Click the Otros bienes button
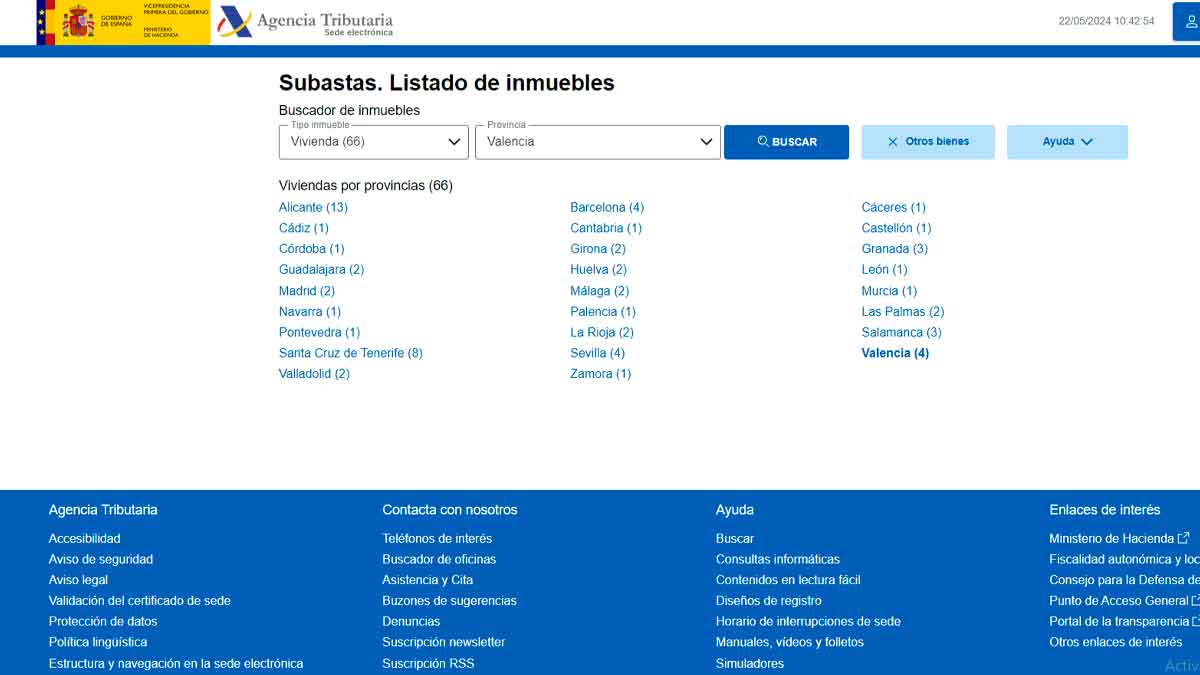This screenshot has height=675, width=1200. click(928, 142)
